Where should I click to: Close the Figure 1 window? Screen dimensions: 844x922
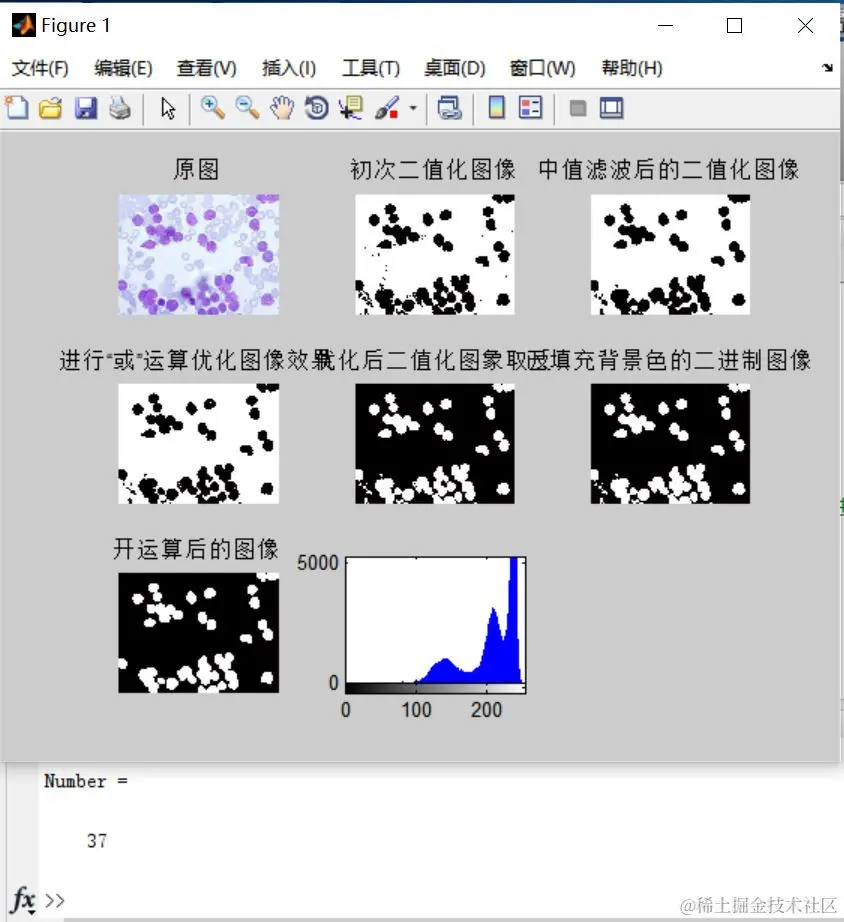coord(805,25)
